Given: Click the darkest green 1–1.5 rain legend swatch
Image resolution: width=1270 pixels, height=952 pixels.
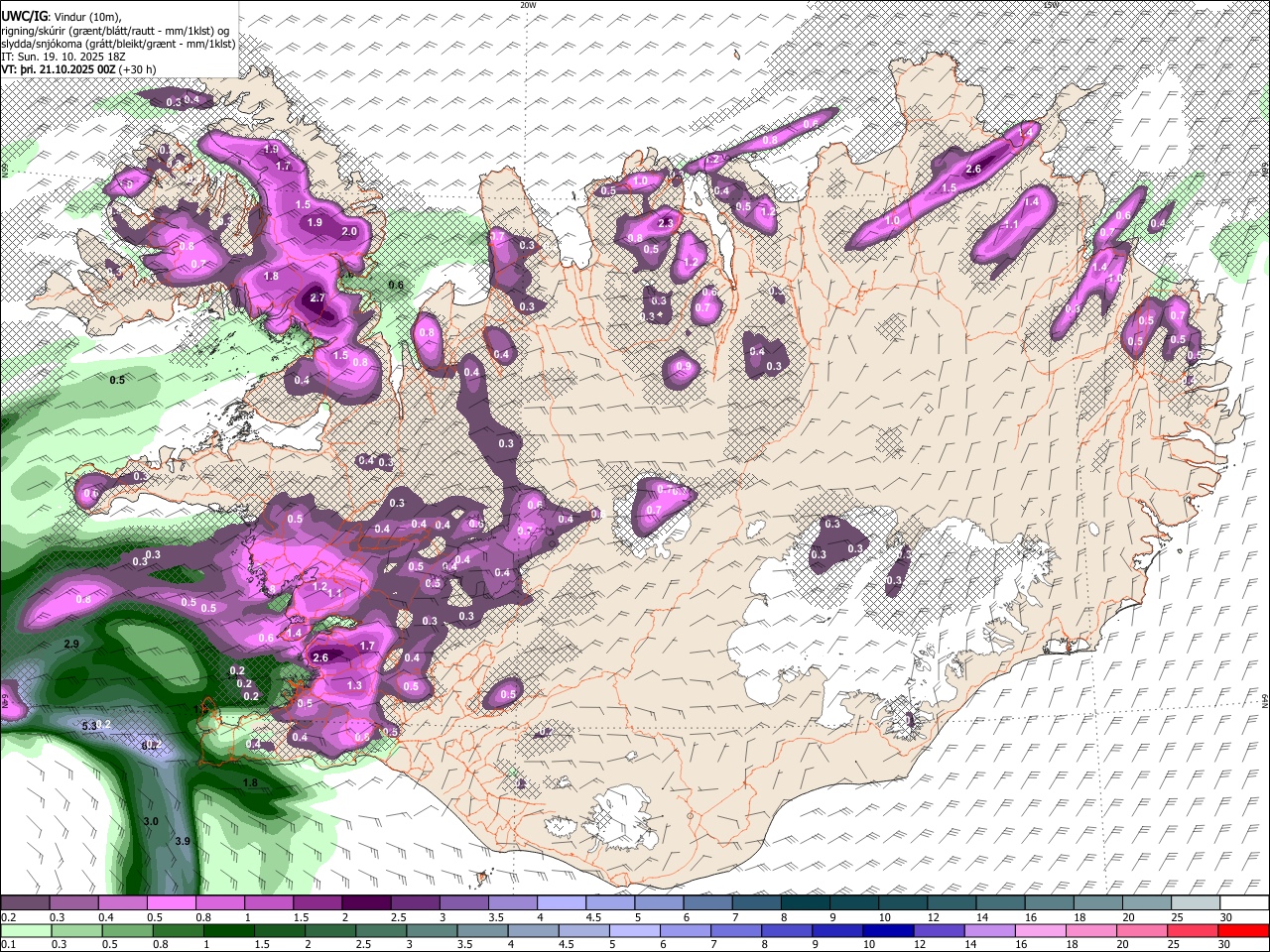Looking at the screenshot, I should [229, 930].
